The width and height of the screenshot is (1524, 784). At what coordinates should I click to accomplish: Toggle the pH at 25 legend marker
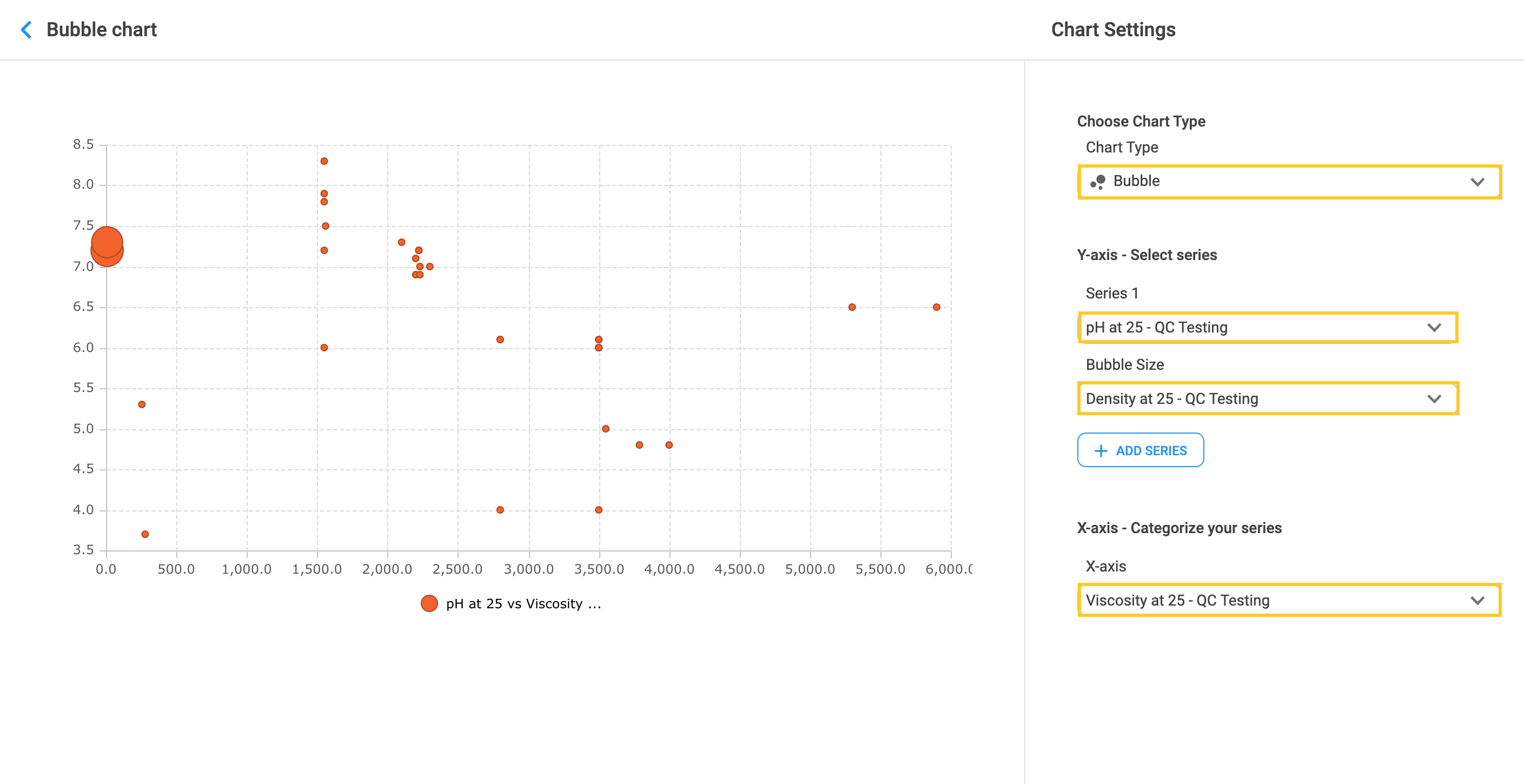pos(429,603)
